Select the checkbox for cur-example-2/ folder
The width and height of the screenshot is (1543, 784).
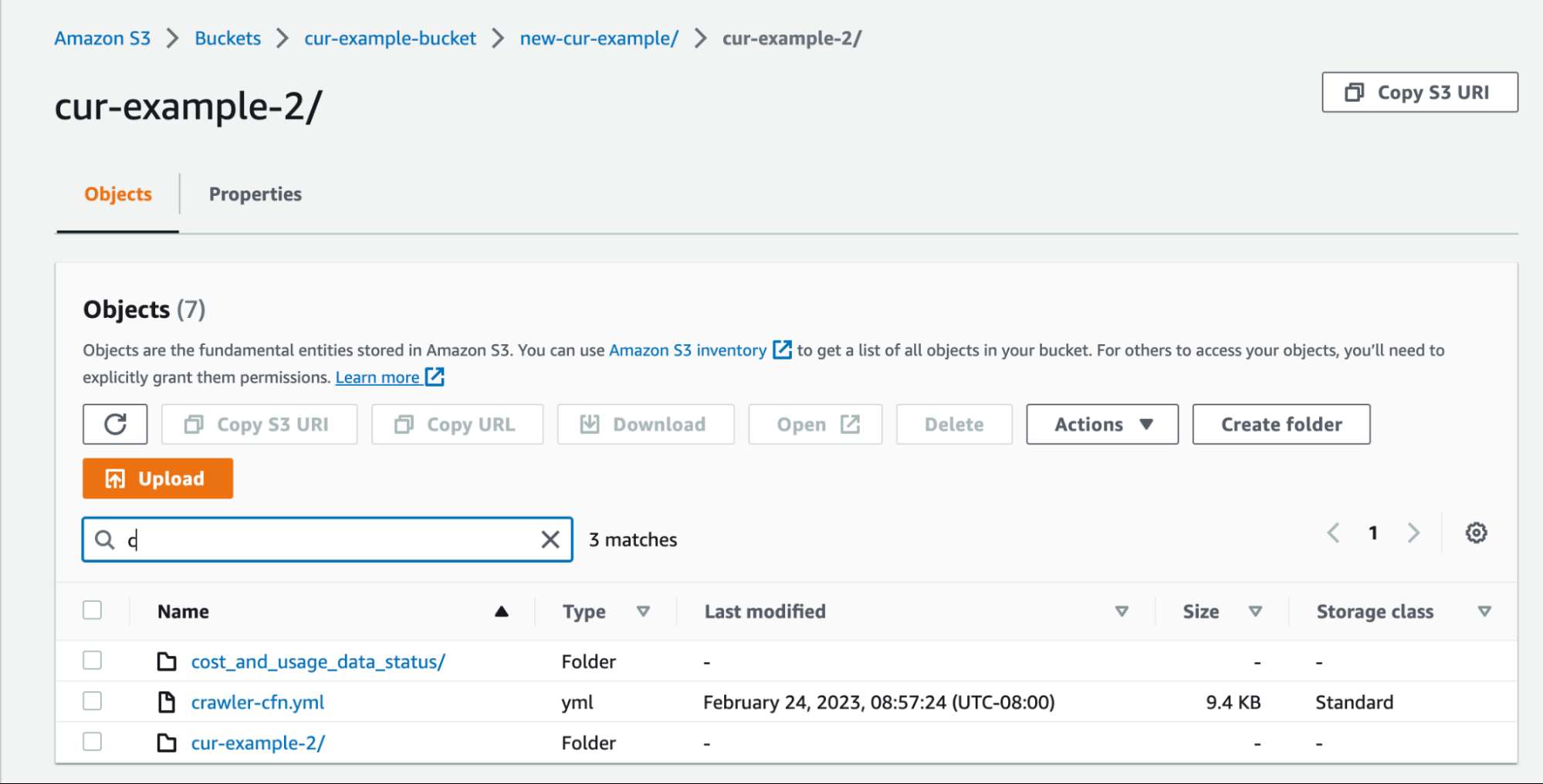click(x=92, y=742)
